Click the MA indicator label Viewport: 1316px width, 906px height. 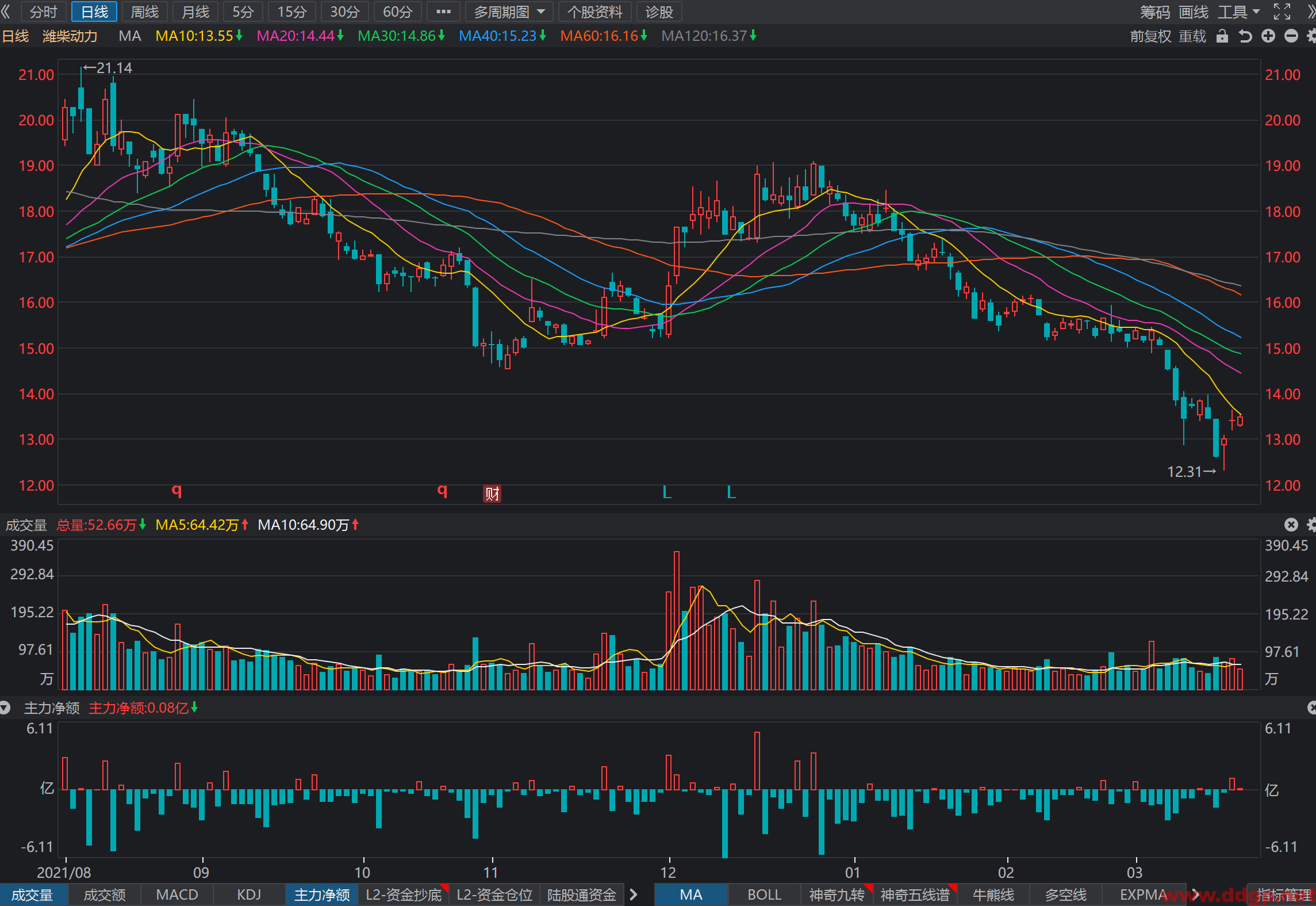click(130, 36)
